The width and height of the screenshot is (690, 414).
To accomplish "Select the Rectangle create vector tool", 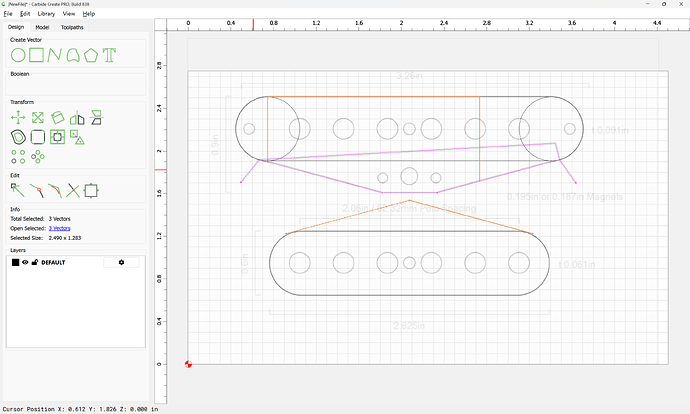I will pos(37,55).
